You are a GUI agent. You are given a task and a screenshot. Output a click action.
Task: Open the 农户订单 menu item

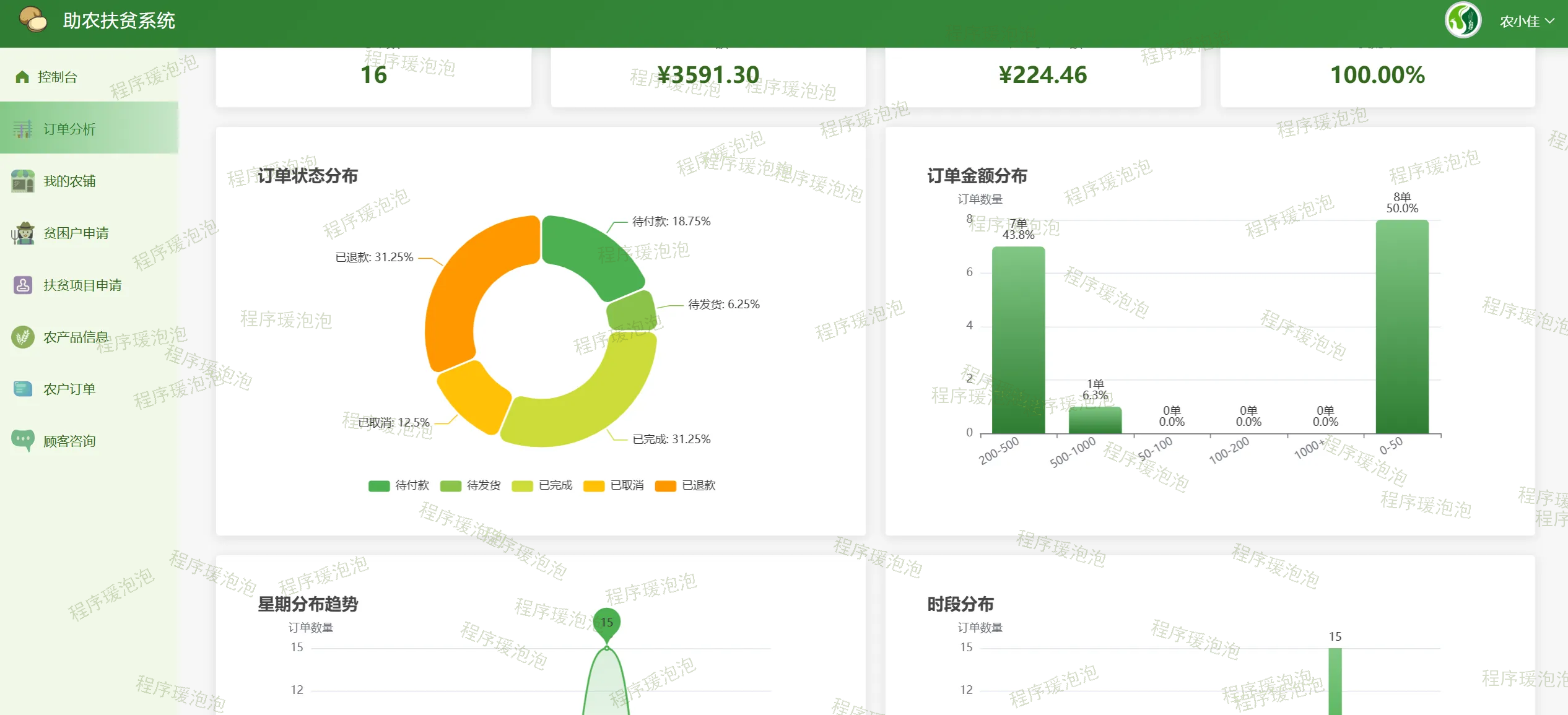(69, 389)
